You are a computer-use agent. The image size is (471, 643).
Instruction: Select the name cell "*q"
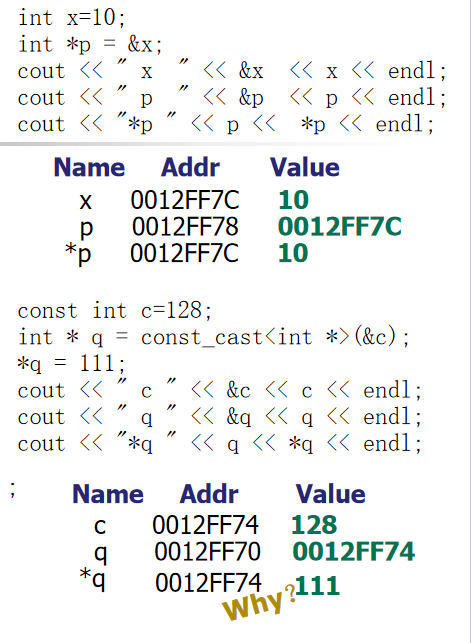click(93, 579)
